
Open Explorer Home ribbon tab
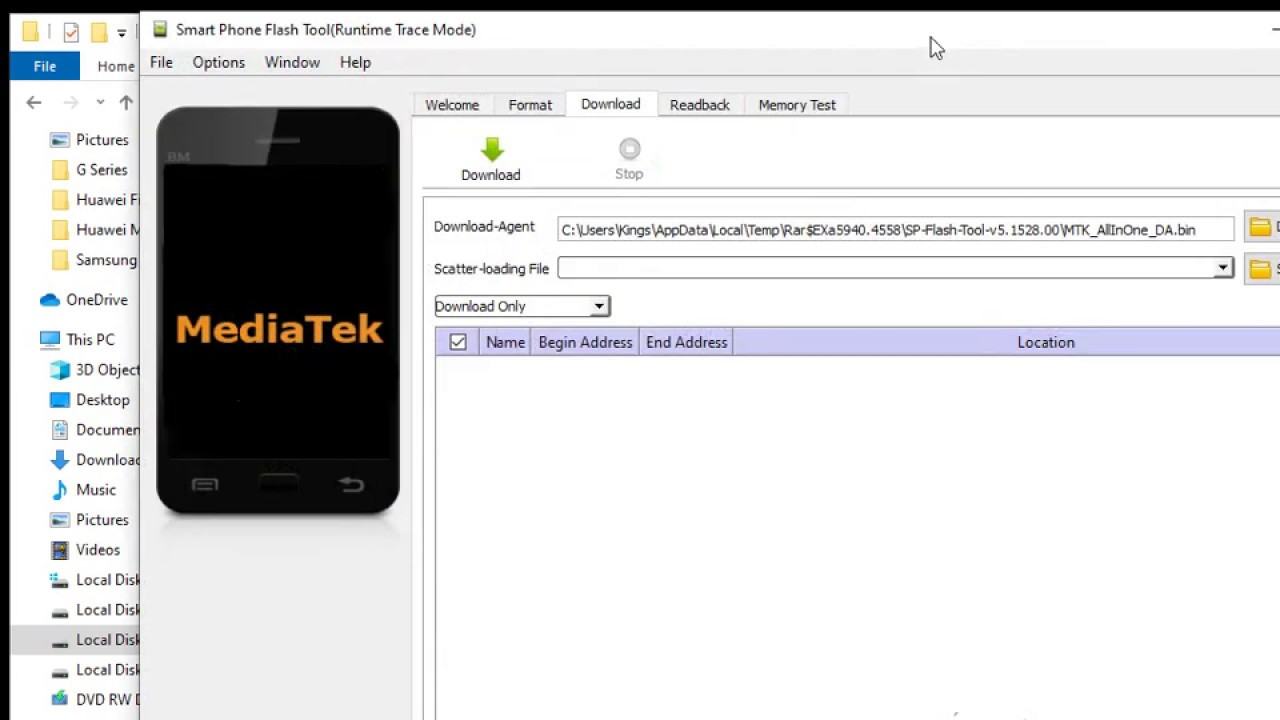tap(116, 66)
